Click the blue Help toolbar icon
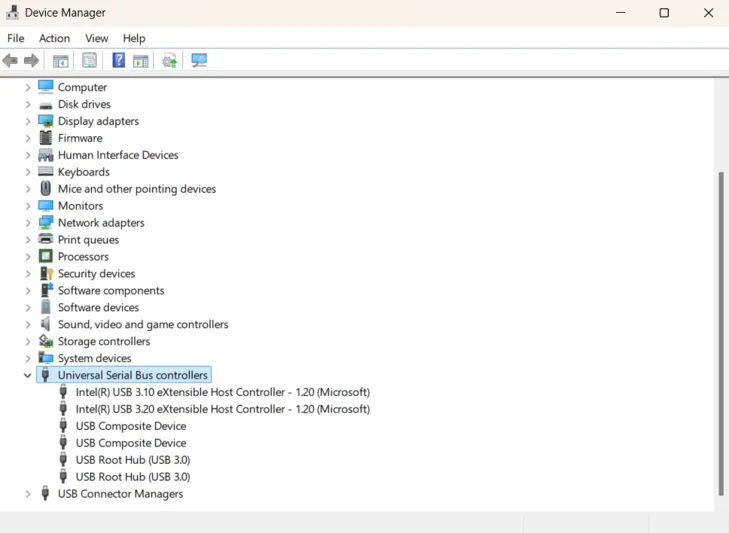This screenshot has width=729, height=533. tap(119, 60)
